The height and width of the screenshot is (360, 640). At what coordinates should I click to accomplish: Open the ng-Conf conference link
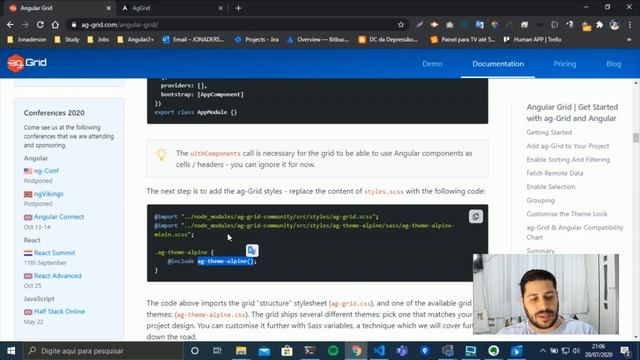point(46,171)
